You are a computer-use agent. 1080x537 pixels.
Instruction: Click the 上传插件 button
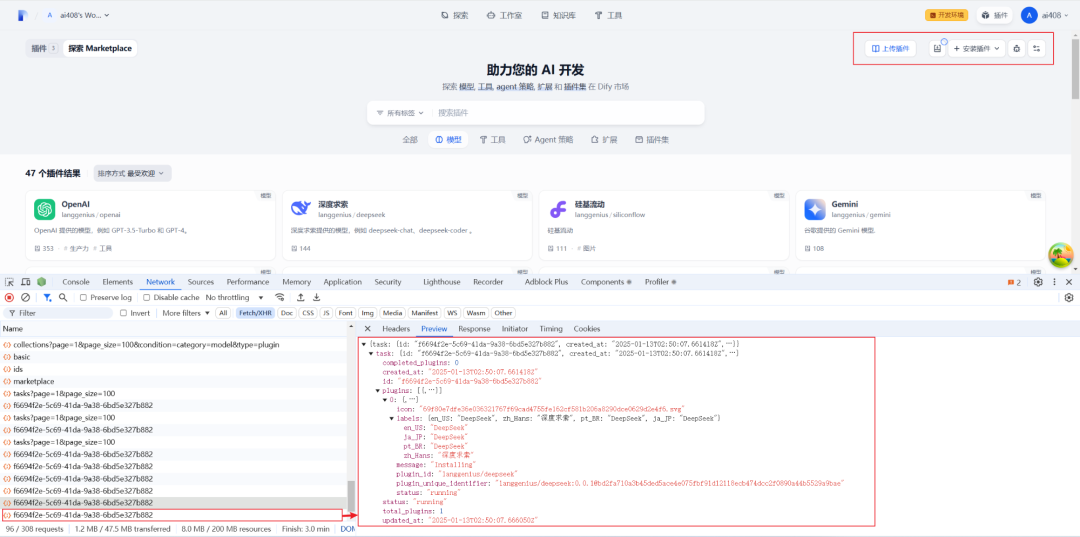(x=891, y=49)
